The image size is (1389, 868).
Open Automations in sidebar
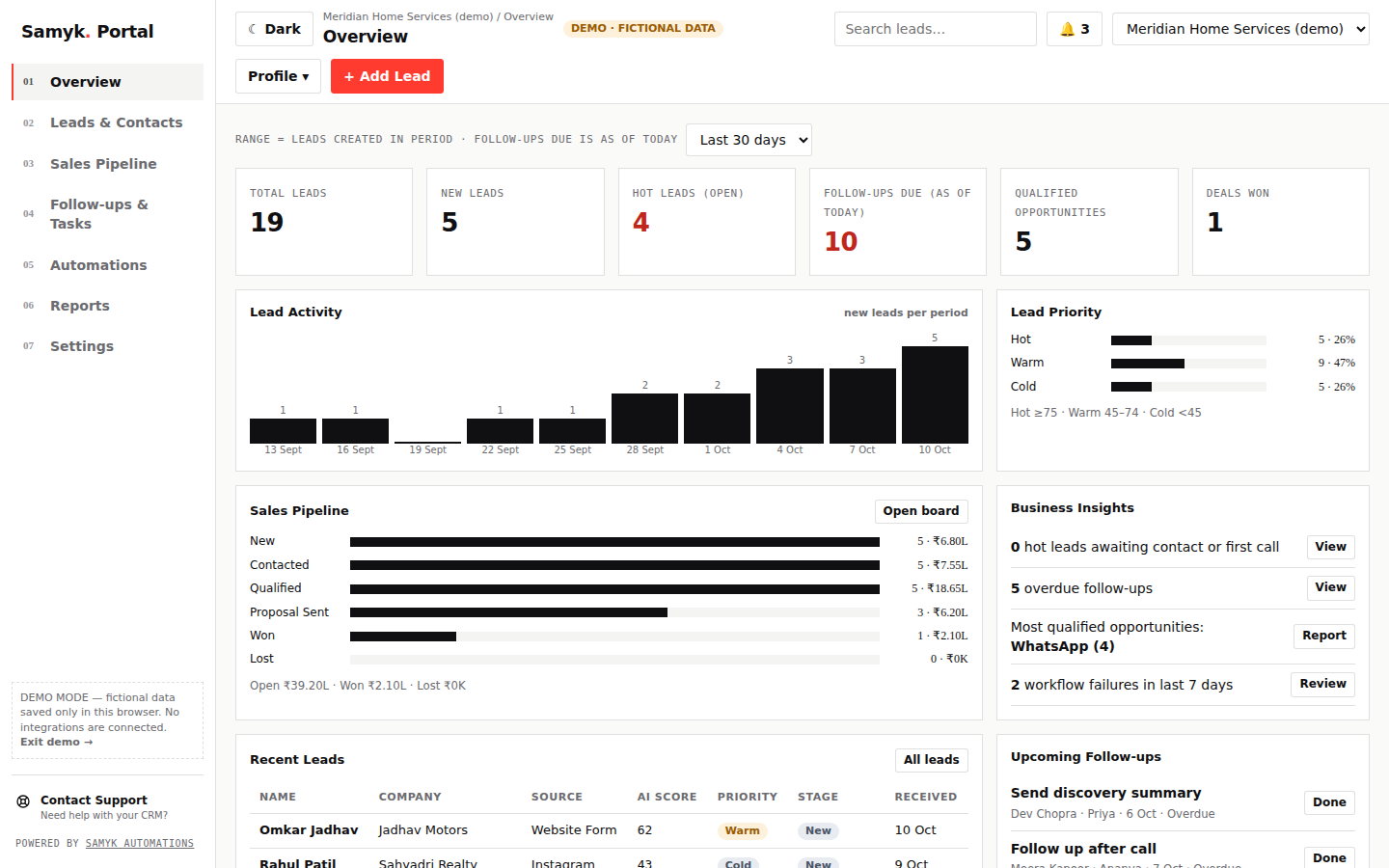tap(107, 265)
